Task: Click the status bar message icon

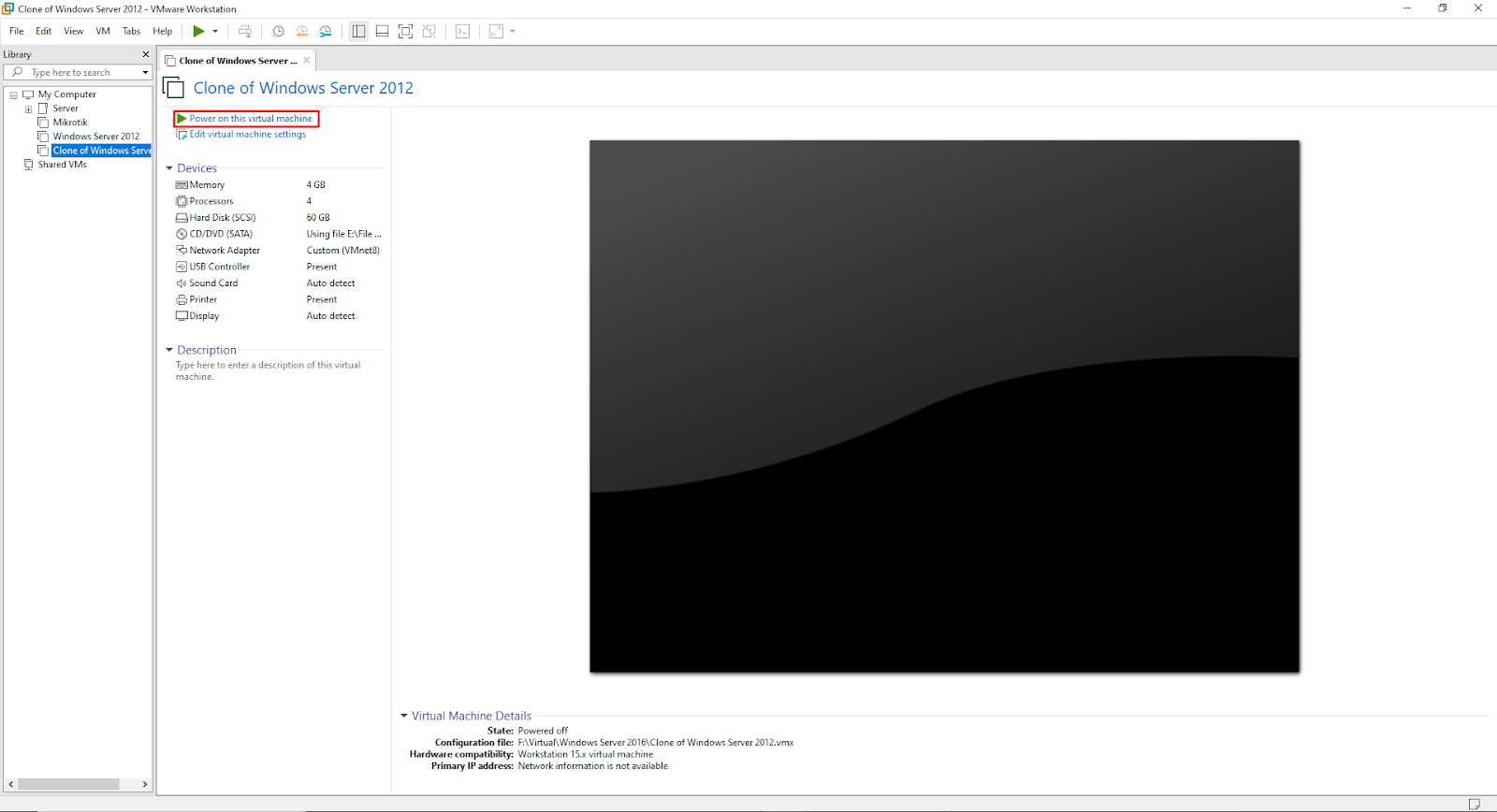Action: [x=1475, y=804]
